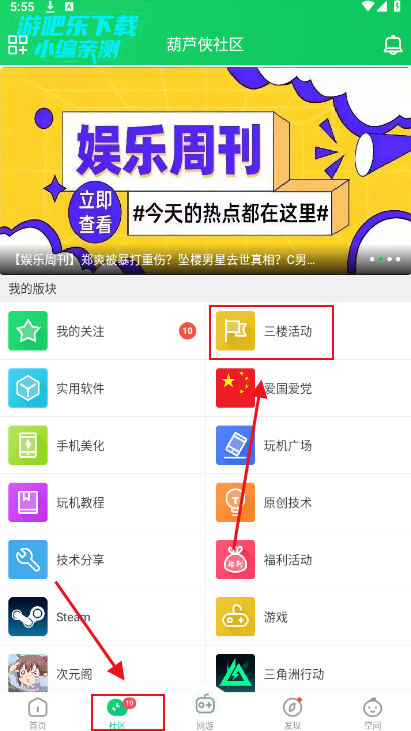Screen dimensions: 411x731
Task: Open 游戏 gamepad icon
Action: pos(235,617)
